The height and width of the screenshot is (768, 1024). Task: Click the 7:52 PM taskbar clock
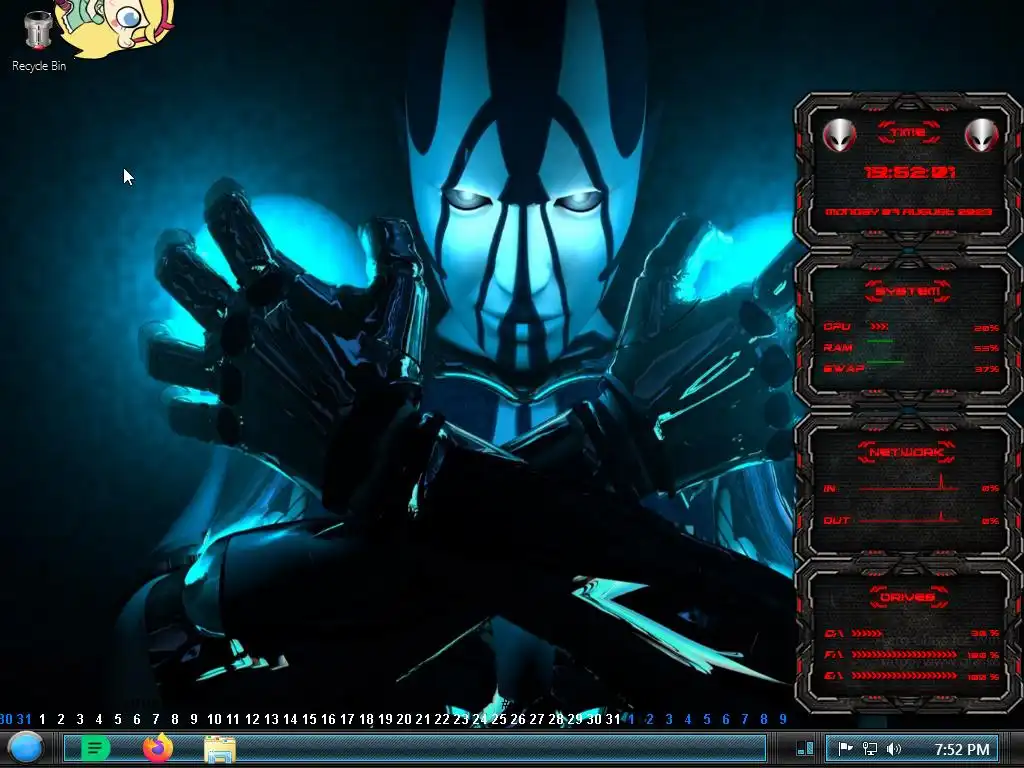click(x=961, y=749)
